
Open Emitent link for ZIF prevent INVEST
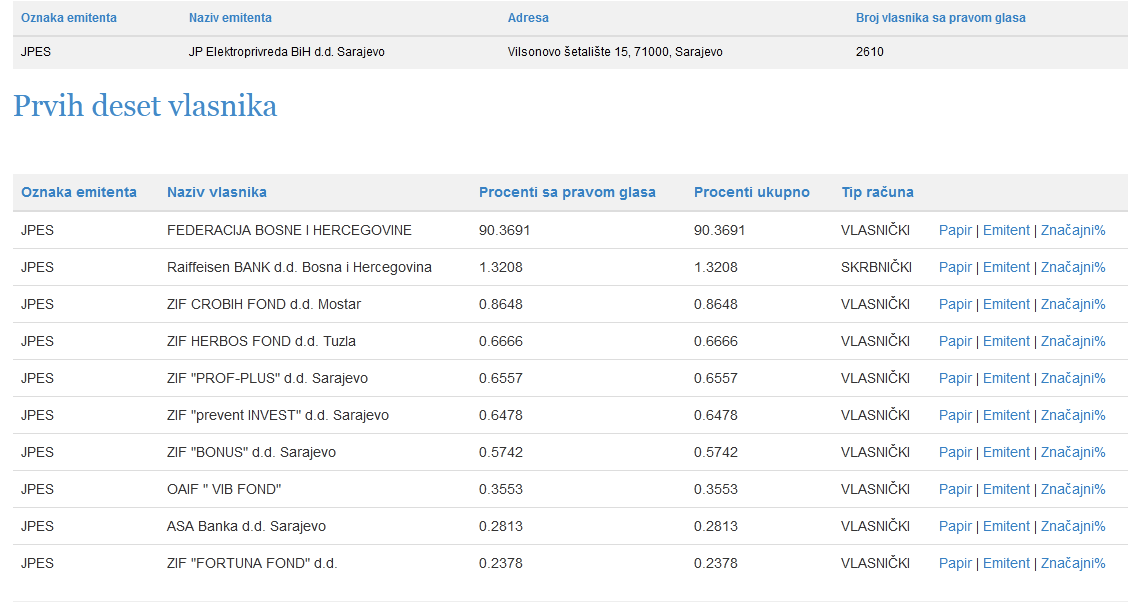[1006, 416]
